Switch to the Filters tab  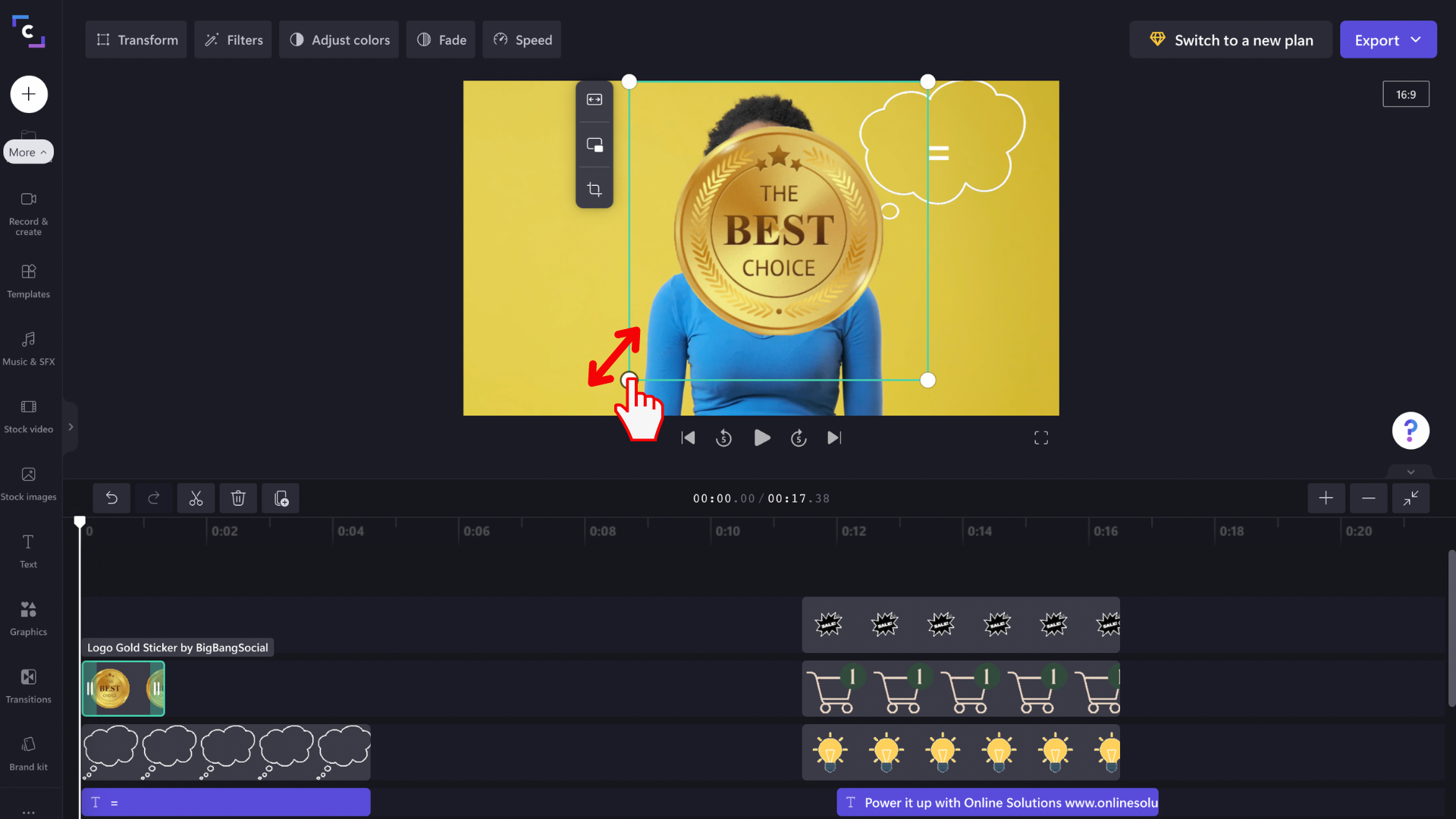(232, 39)
